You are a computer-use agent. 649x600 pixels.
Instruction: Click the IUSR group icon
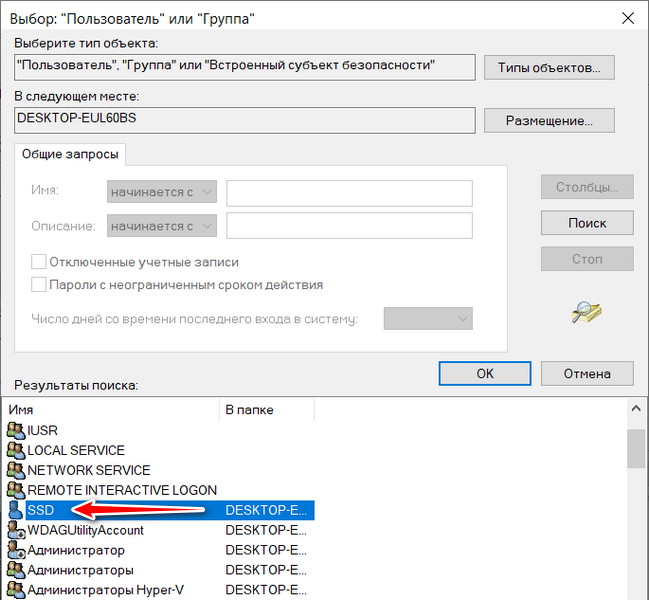click(15, 430)
